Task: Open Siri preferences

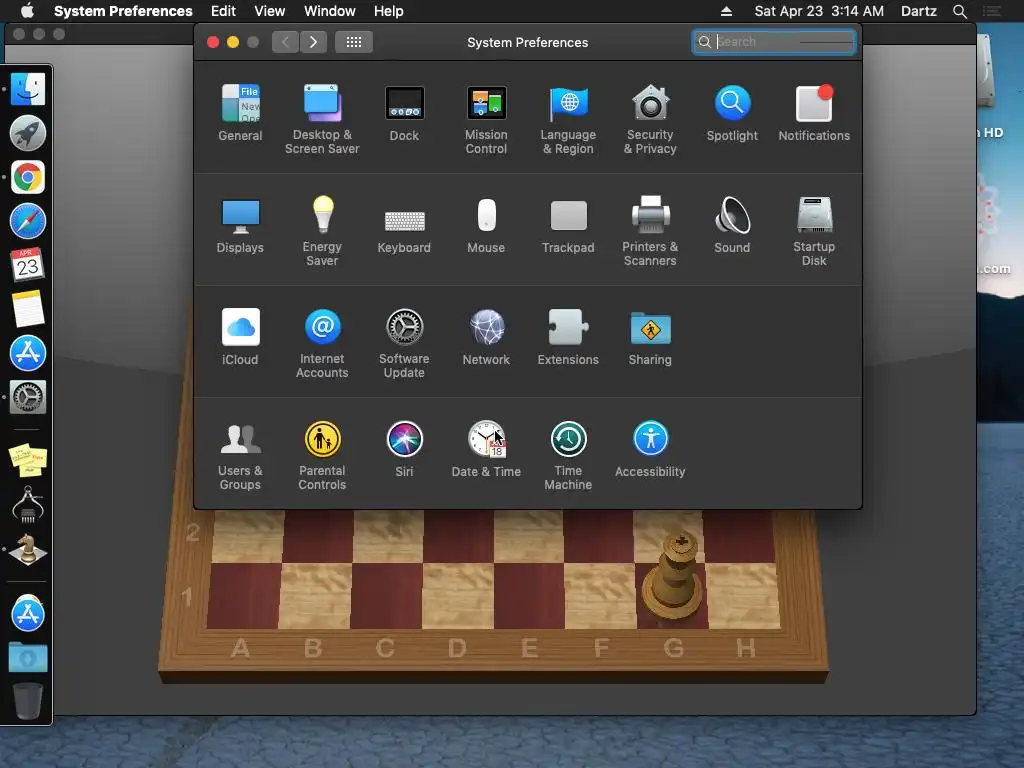Action: tap(404, 449)
